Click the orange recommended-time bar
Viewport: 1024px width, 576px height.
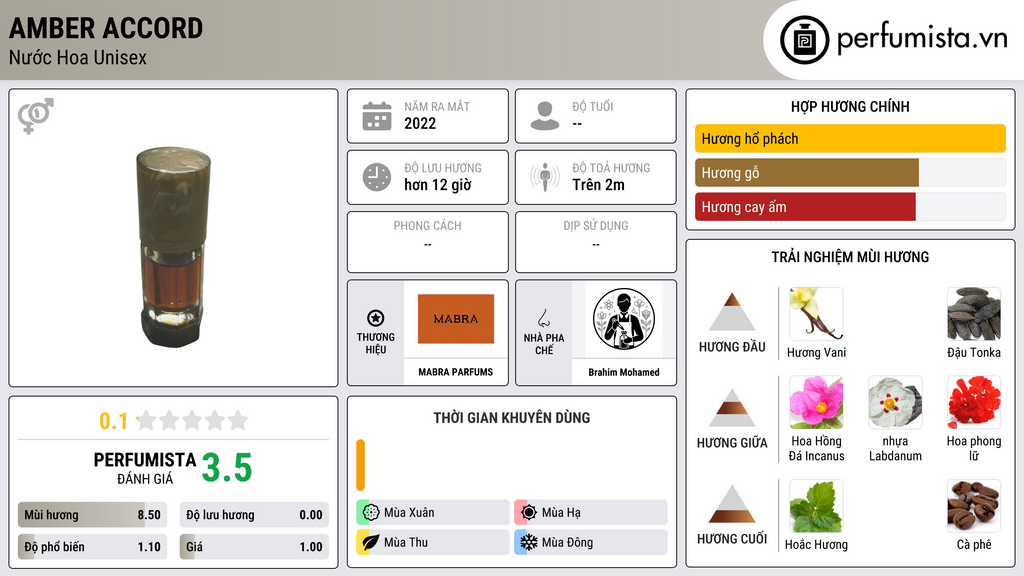pyautogui.click(x=360, y=465)
